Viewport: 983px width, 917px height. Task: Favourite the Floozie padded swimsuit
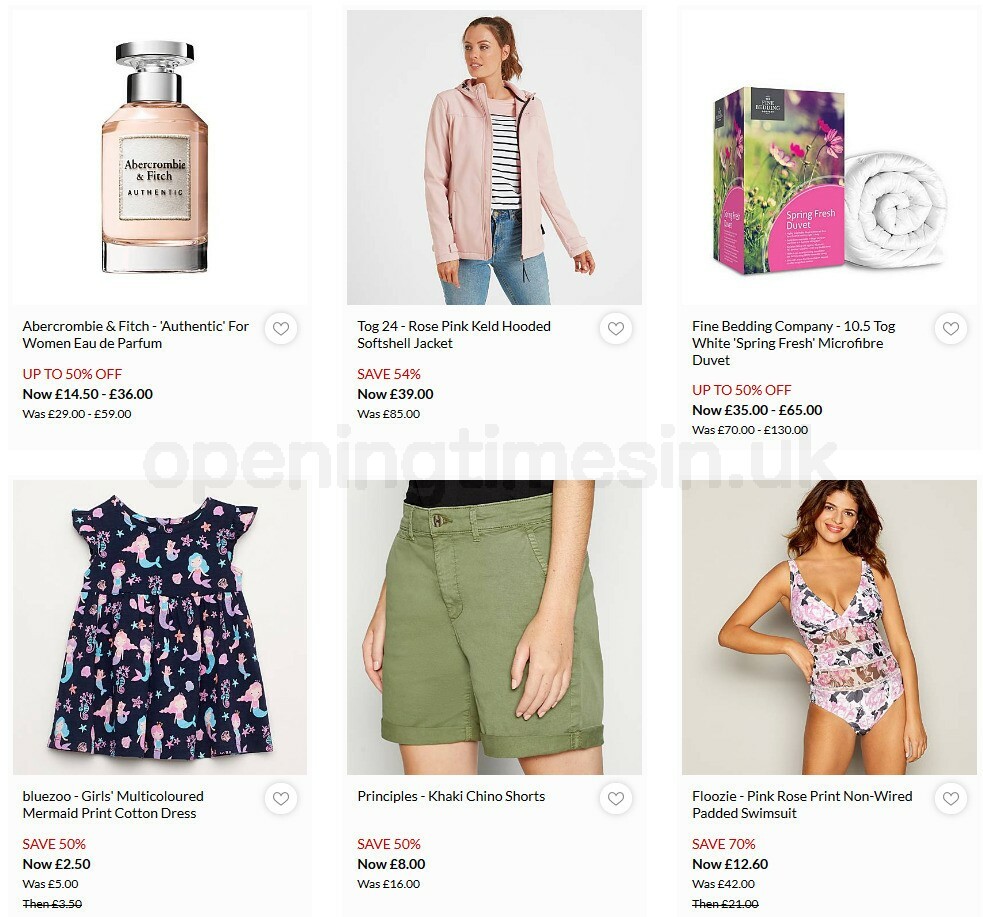(951, 799)
